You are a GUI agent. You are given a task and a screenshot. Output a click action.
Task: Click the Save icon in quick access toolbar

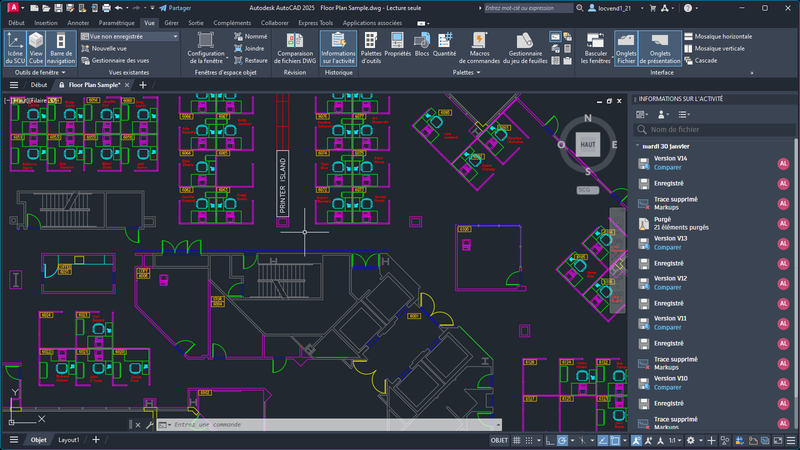58,8
